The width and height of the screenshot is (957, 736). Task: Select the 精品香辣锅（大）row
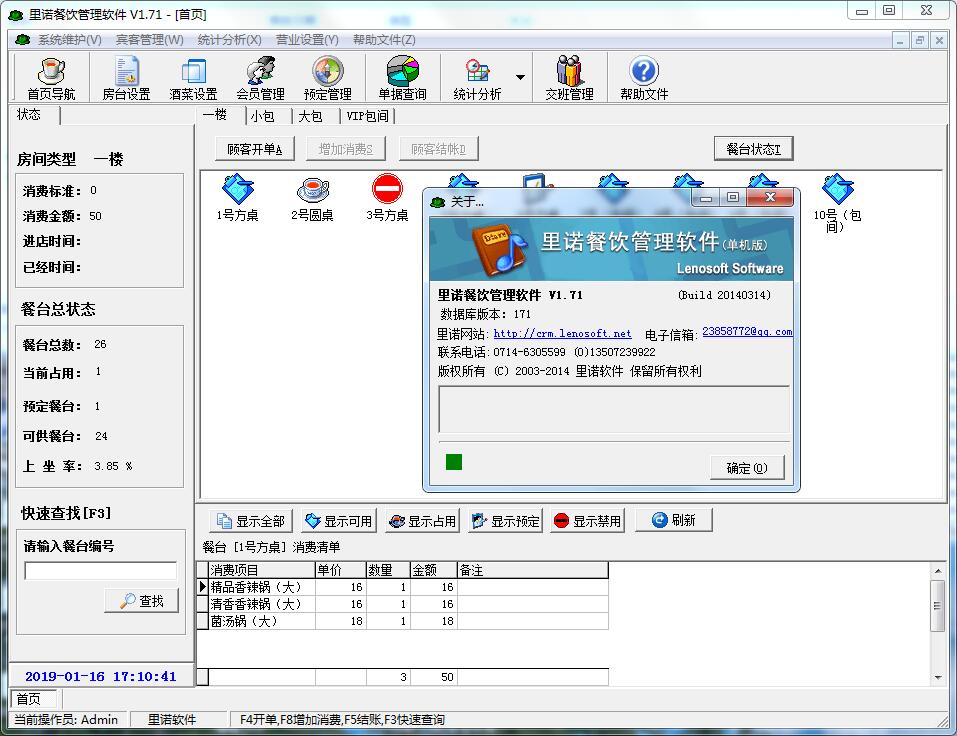point(403,587)
